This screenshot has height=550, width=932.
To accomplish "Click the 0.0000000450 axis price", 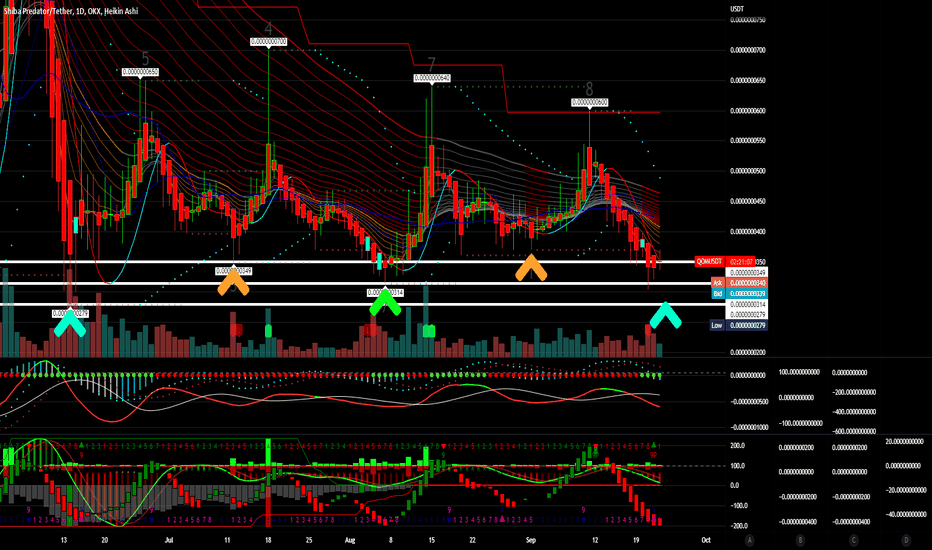I will pyautogui.click(x=748, y=202).
